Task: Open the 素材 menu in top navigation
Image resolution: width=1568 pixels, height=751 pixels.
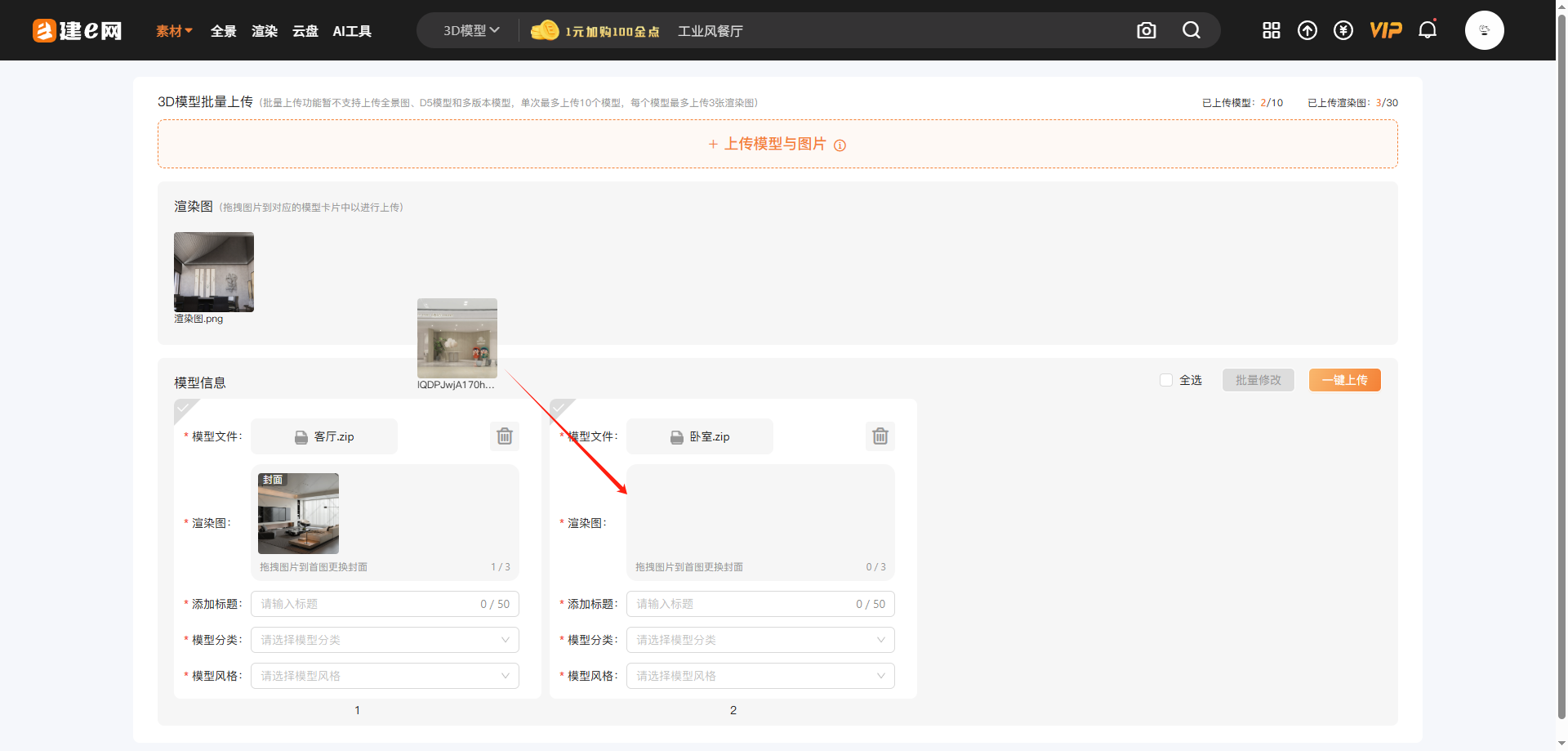Action: click(174, 31)
